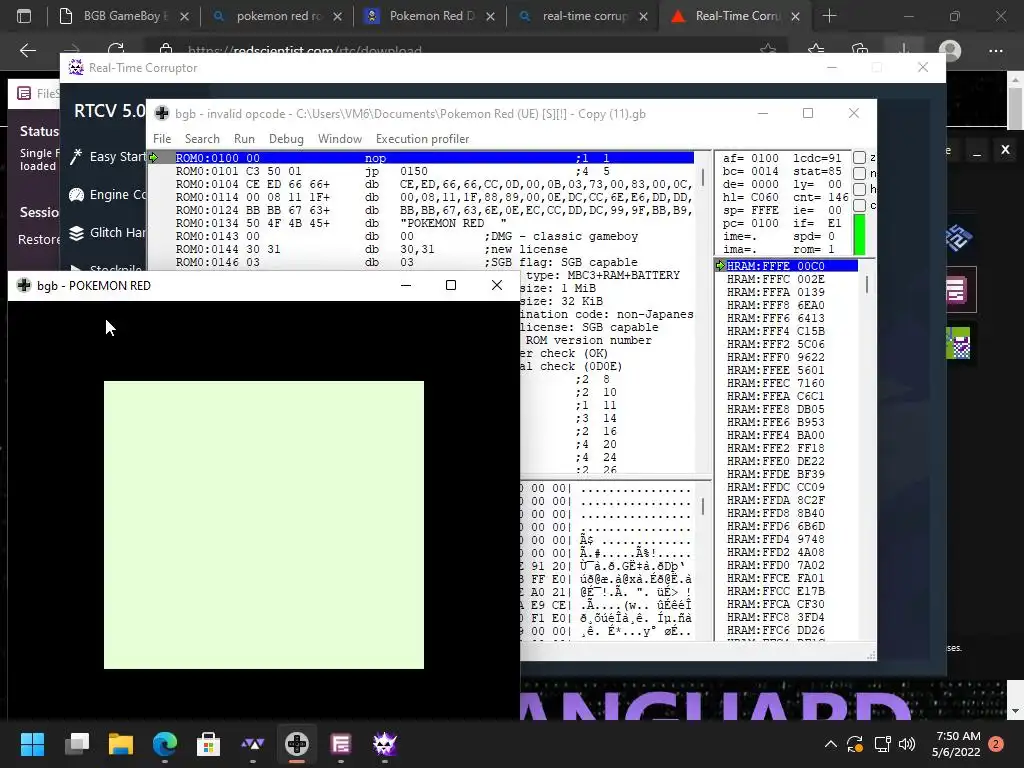This screenshot has height=768, width=1024.
Task: Open the Execution profiler menu
Action: (423, 138)
